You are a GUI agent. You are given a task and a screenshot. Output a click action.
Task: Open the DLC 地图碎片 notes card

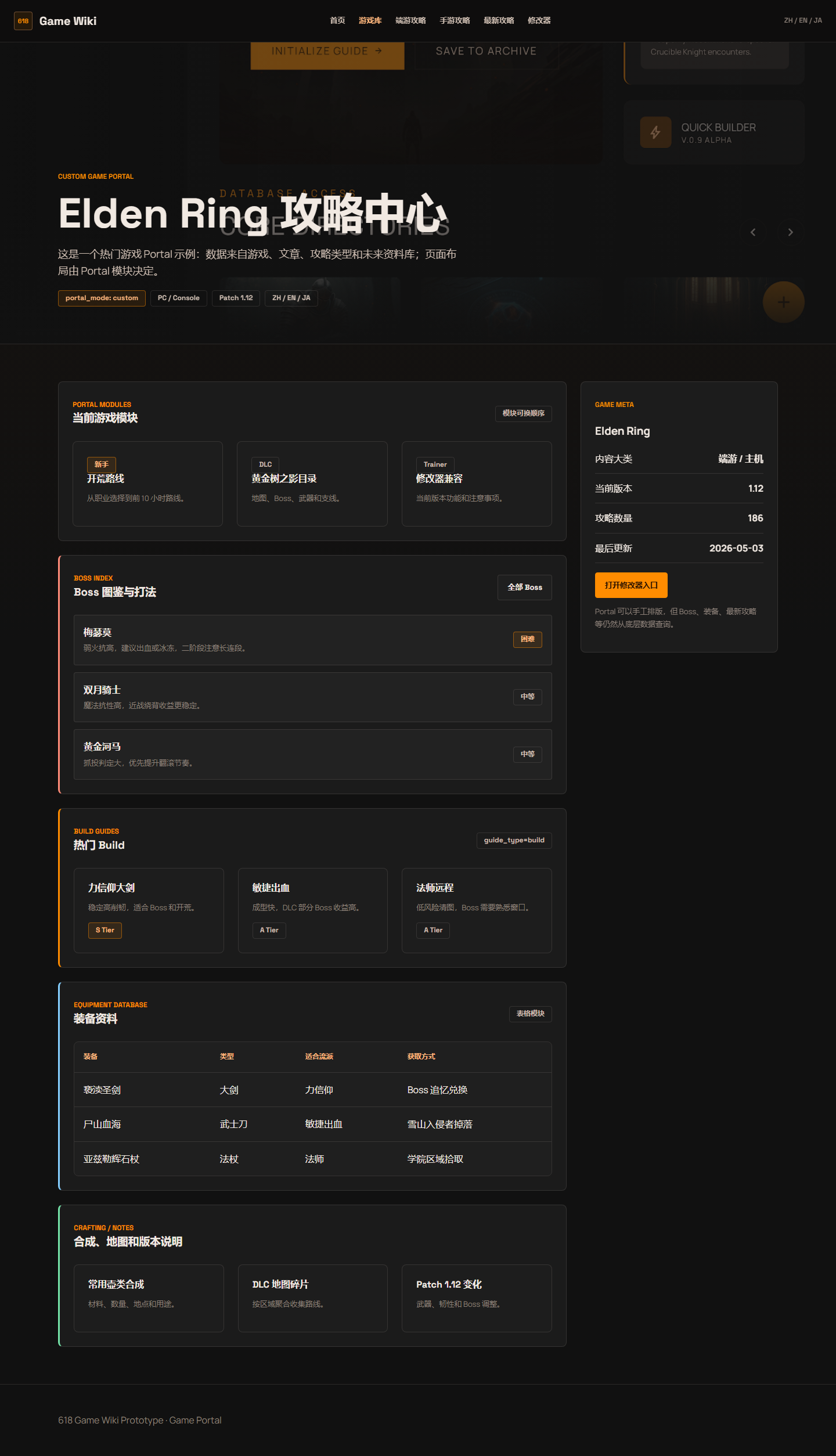[313, 1298]
